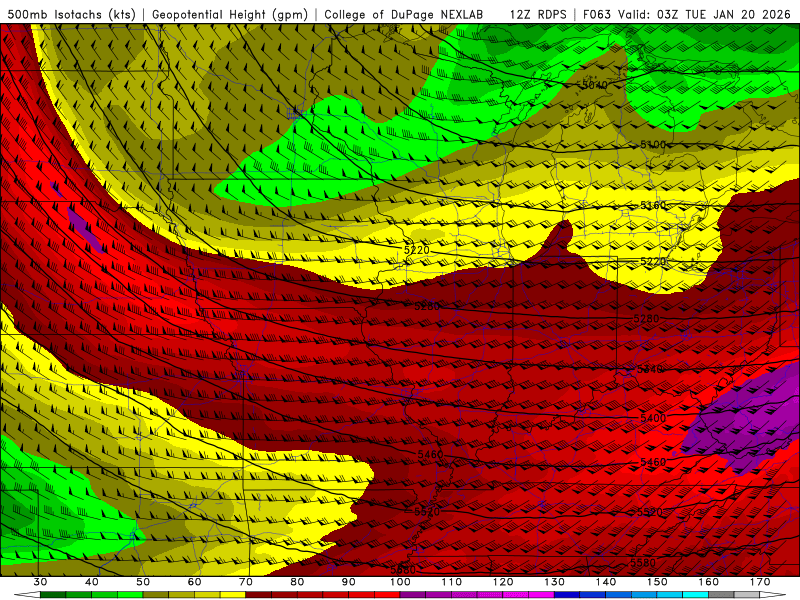This screenshot has width=800, height=600.
Task: Click the legend value 150
Action: [x=658, y=582]
